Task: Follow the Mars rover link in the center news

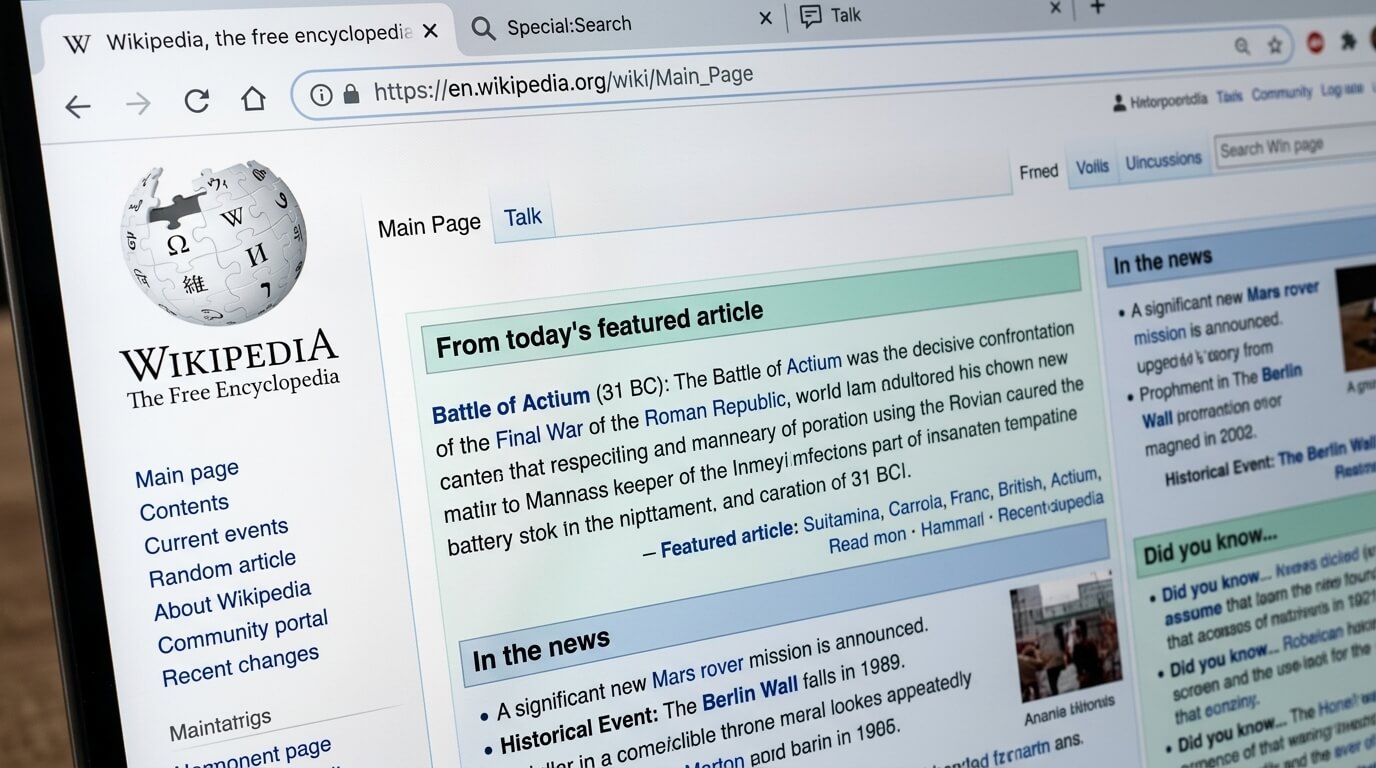Action: click(698, 670)
